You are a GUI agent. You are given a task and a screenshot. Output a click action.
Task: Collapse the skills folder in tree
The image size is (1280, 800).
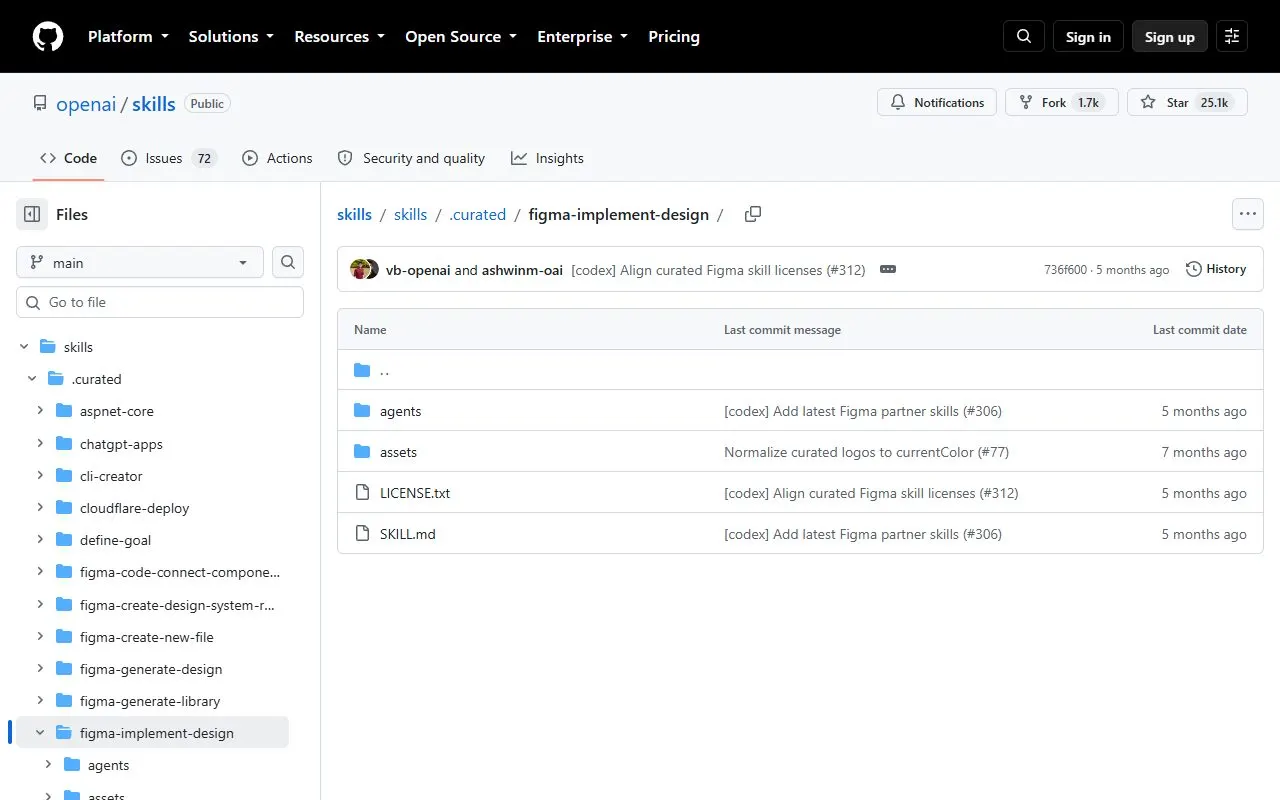(x=24, y=347)
